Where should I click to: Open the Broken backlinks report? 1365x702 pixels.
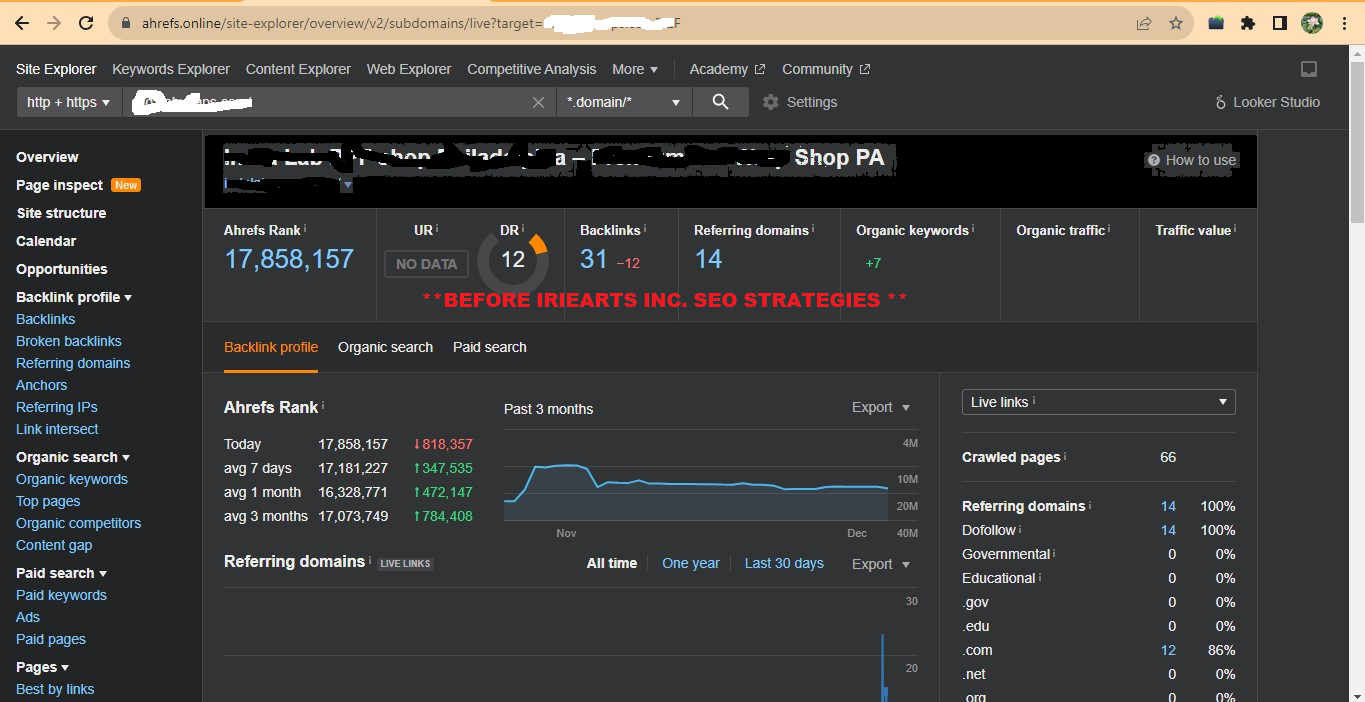(x=68, y=340)
